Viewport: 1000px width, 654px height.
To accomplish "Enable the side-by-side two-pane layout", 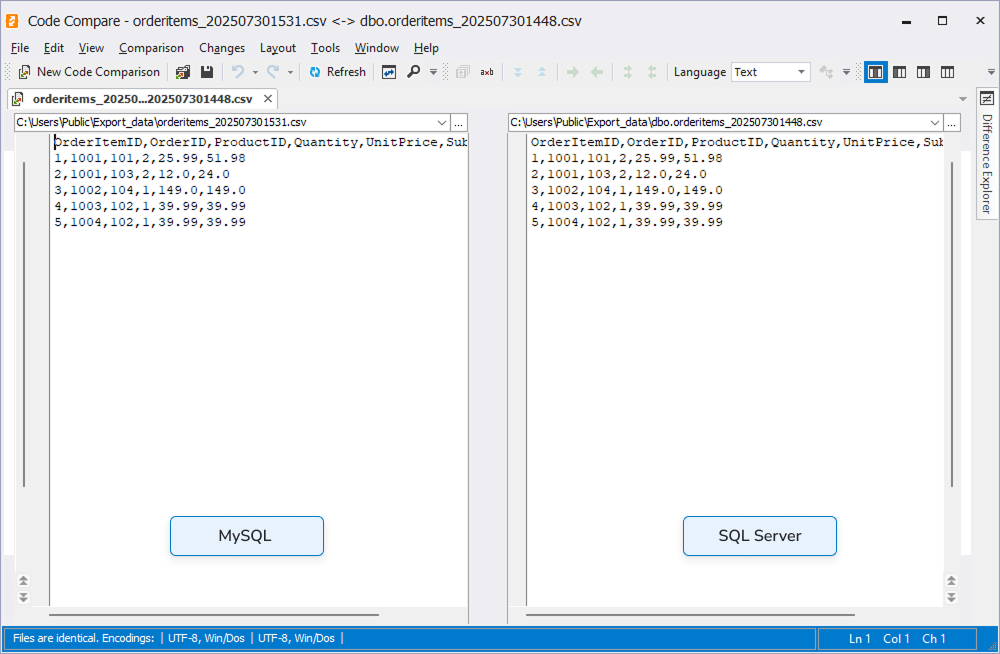I will click(x=876, y=72).
